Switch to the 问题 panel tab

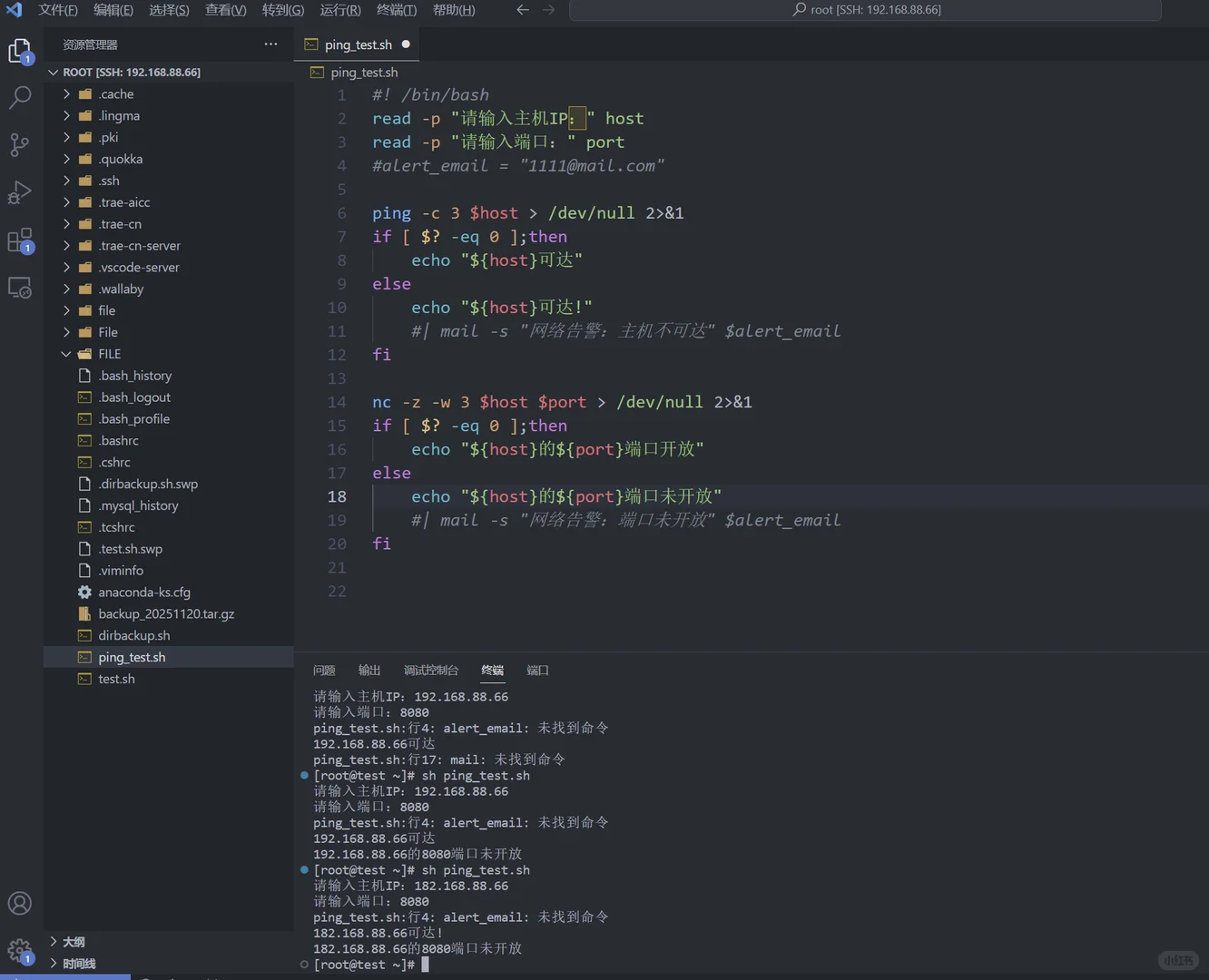point(324,671)
